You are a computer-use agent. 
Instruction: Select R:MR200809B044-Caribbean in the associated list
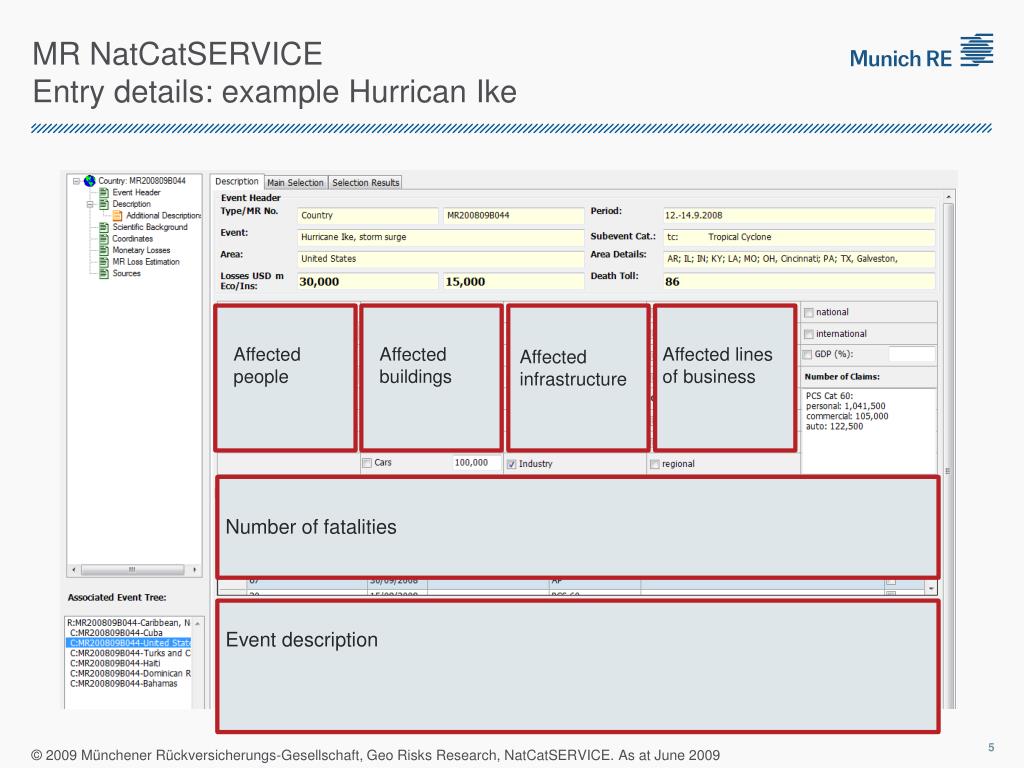[x=129, y=623]
